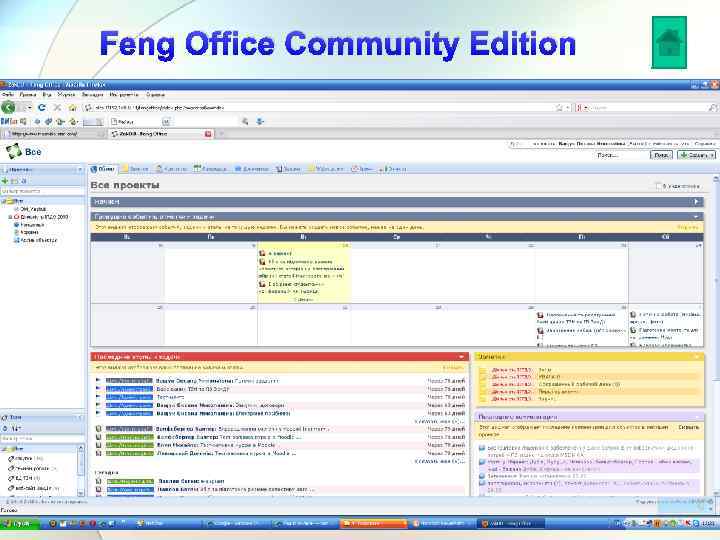720x540 pixels.
Task: Collapse the Все root node in project tree
Action: [x=3, y=201]
